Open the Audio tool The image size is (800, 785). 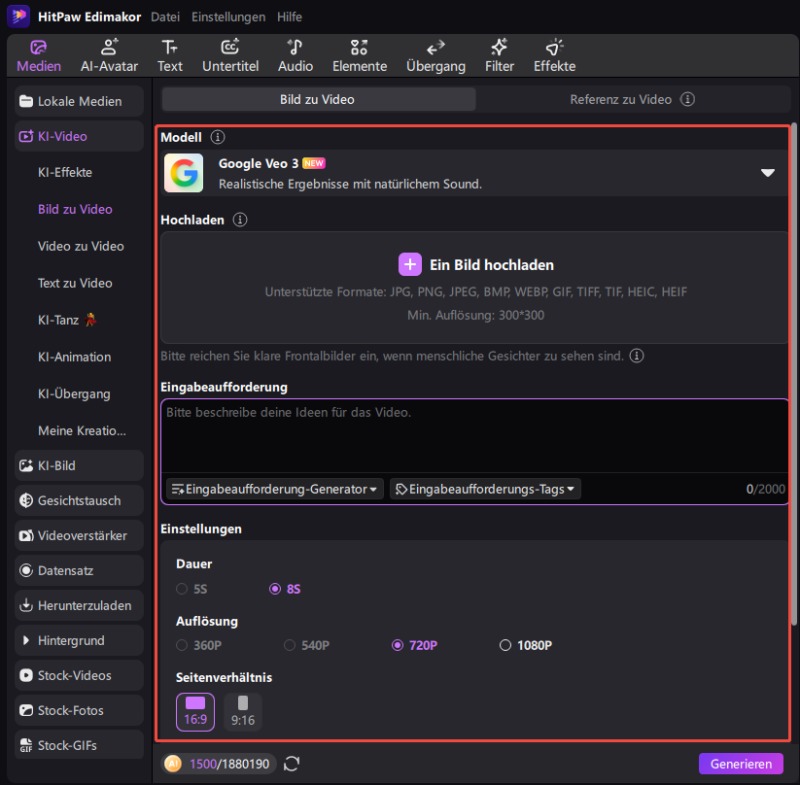point(295,56)
